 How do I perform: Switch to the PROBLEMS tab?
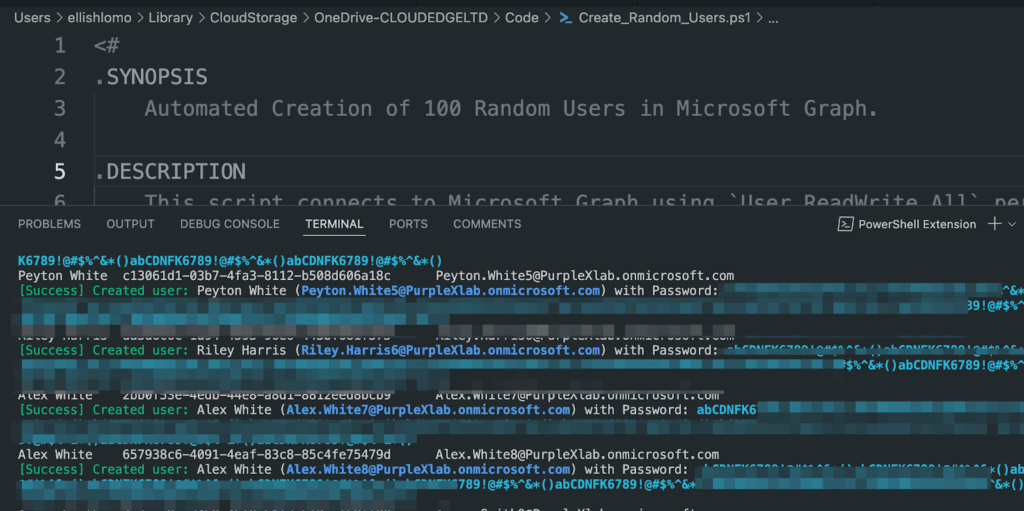[x=50, y=224]
